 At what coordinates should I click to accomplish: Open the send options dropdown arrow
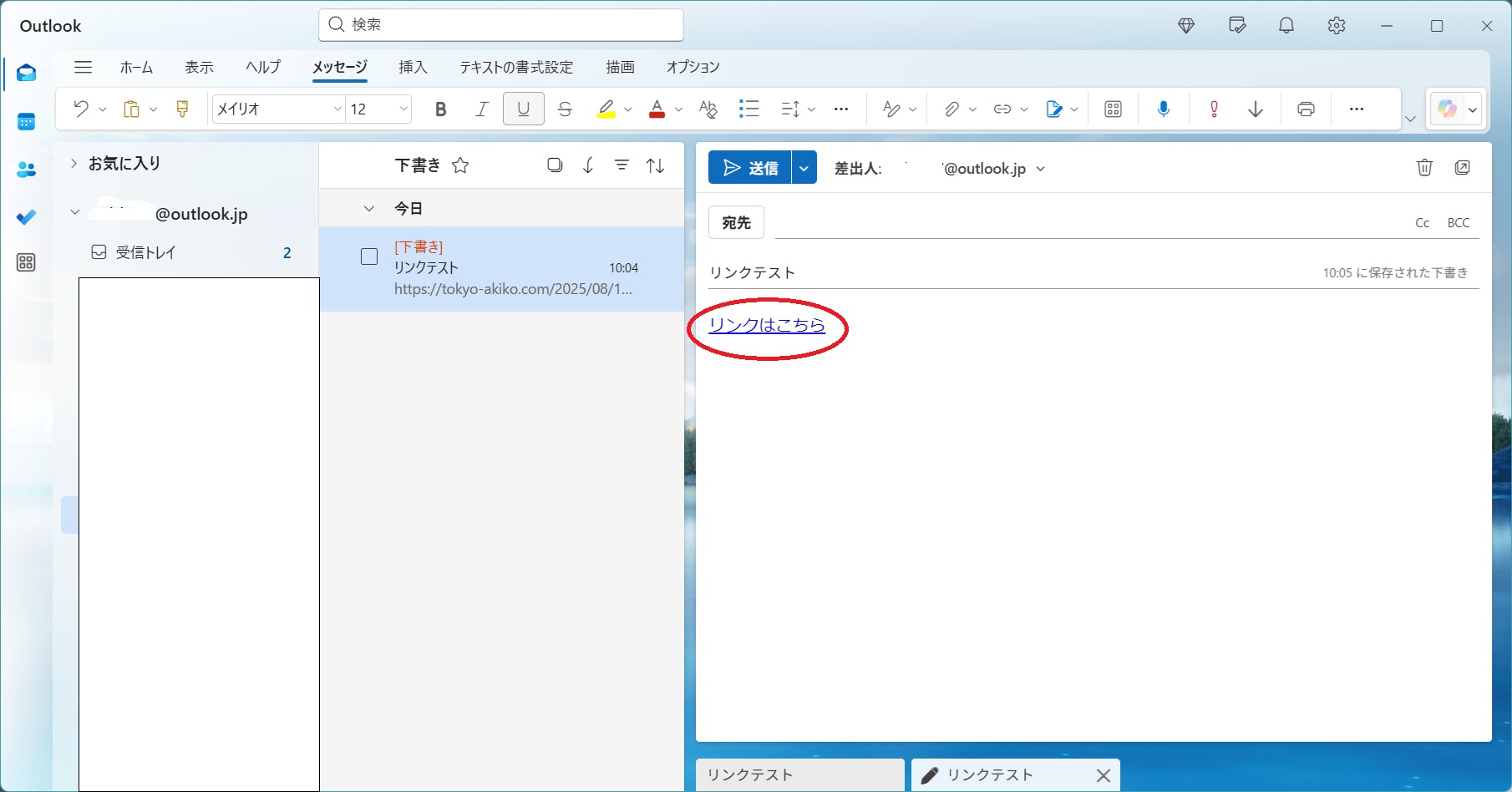point(804,168)
